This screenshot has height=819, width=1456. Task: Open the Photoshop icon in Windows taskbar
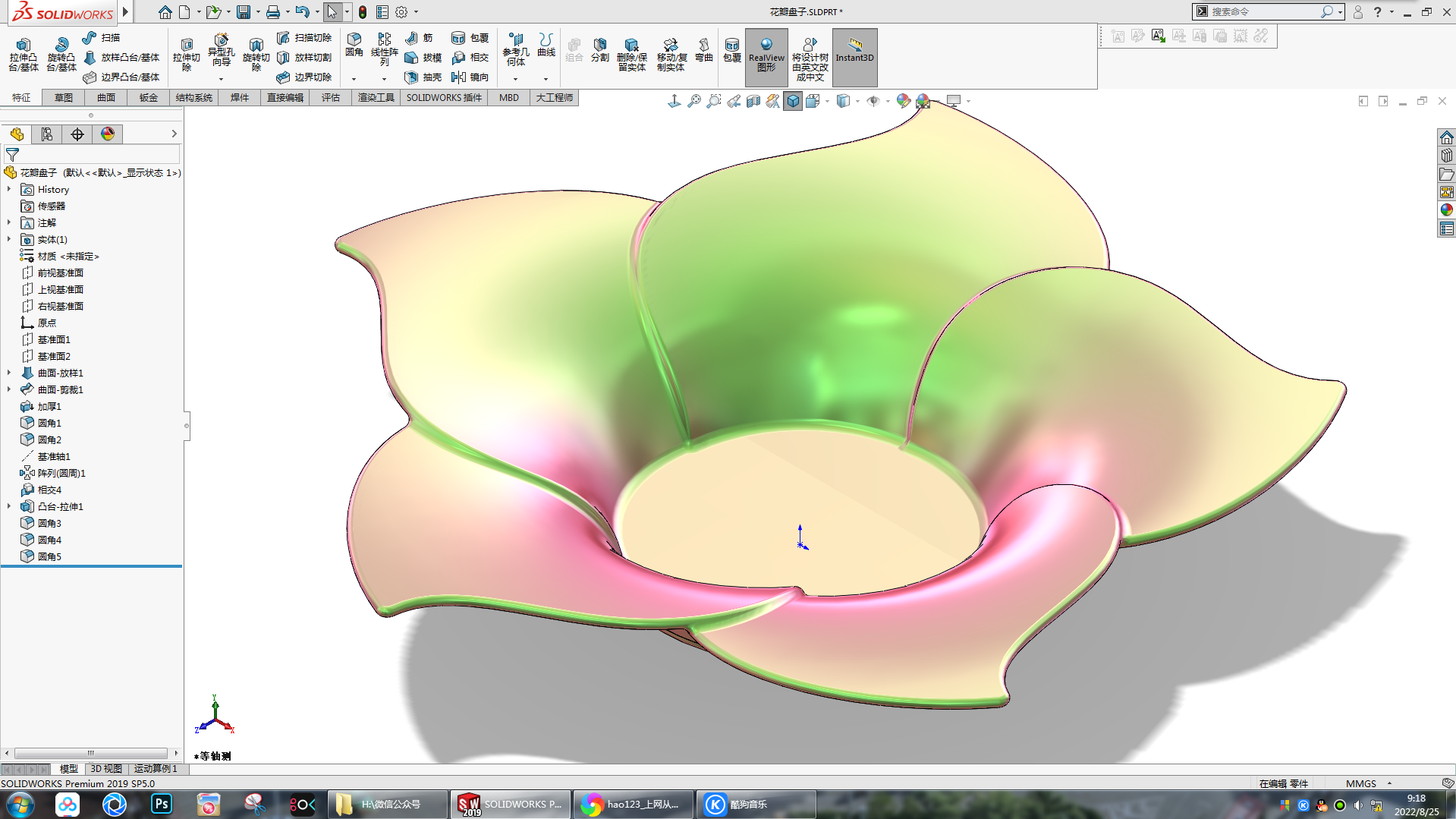[x=162, y=804]
